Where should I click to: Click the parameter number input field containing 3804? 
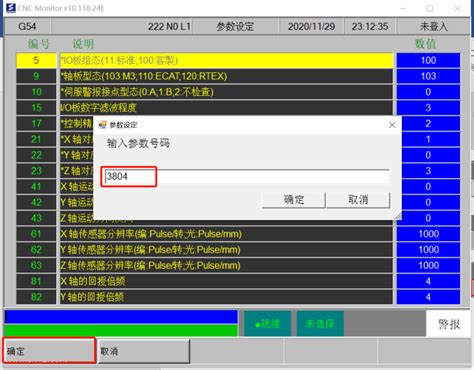[x=247, y=176]
